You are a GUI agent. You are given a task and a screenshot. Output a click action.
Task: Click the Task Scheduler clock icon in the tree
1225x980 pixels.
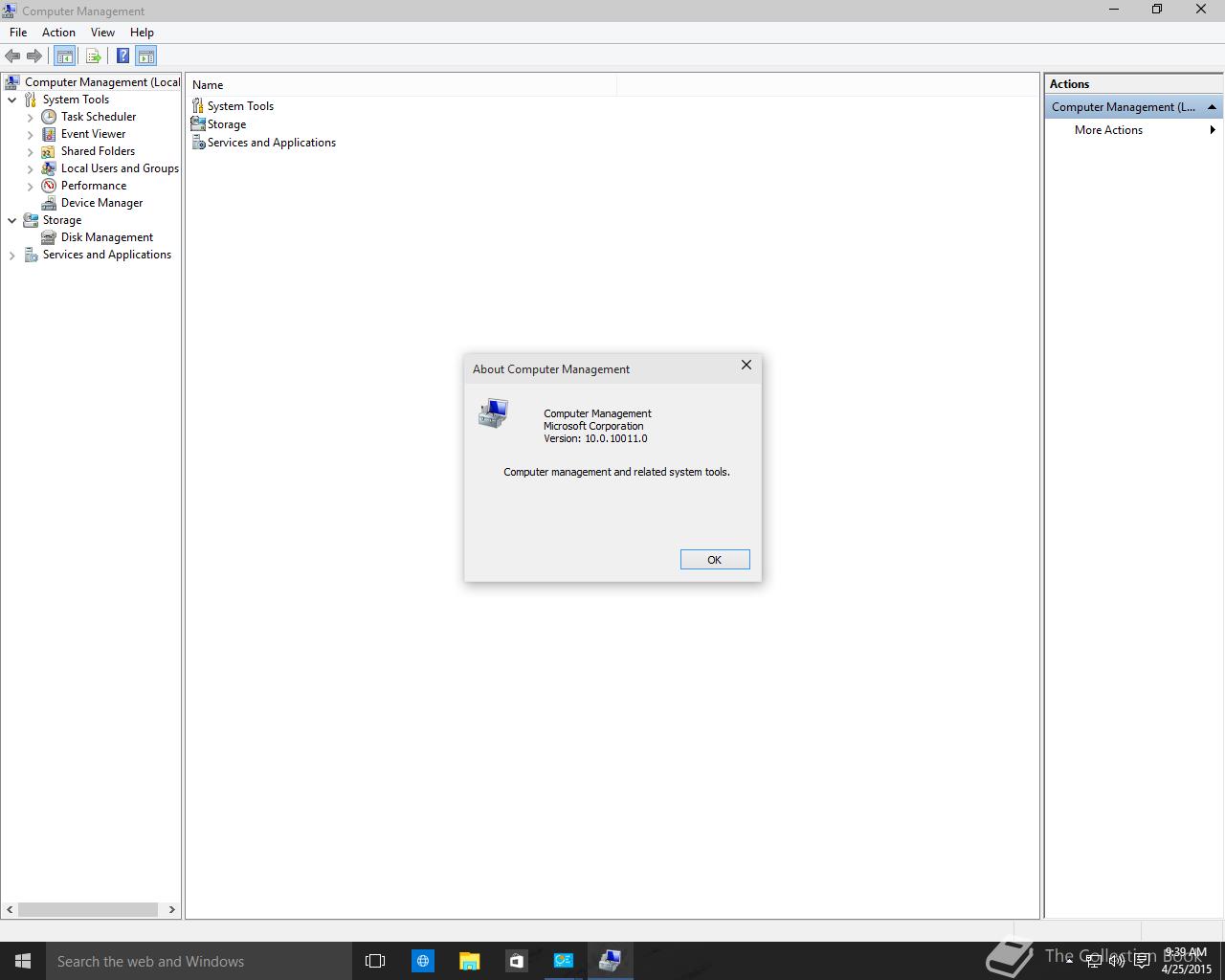click(49, 117)
